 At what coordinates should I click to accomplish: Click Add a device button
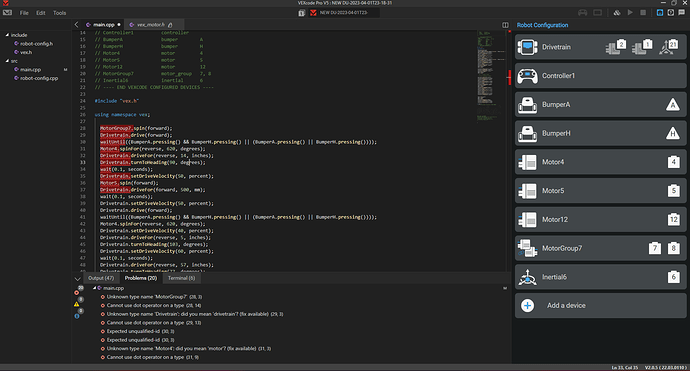point(600,305)
